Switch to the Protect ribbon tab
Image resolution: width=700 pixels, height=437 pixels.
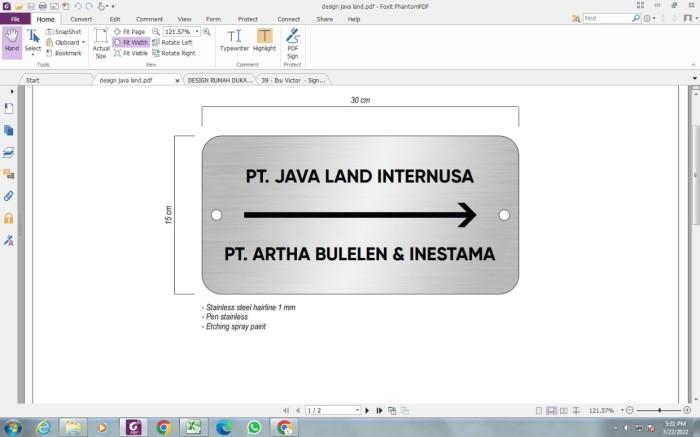pyautogui.click(x=248, y=19)
